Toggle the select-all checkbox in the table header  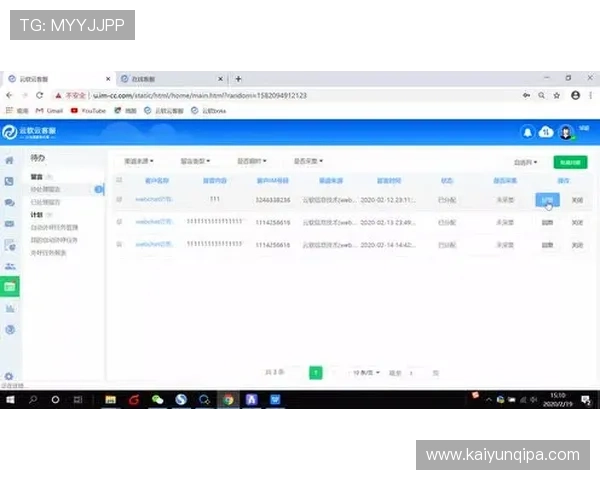[119, 180]
